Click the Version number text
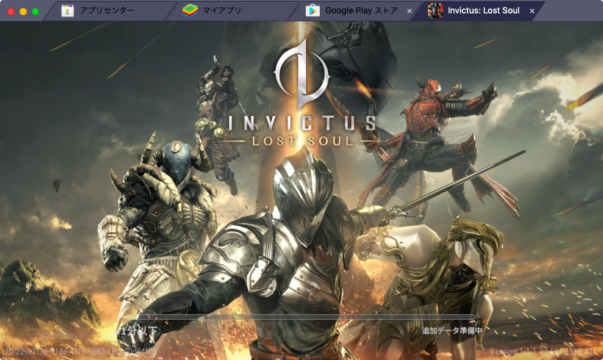The height and width of the screenshot is (360, 603). tap(543, 352)
